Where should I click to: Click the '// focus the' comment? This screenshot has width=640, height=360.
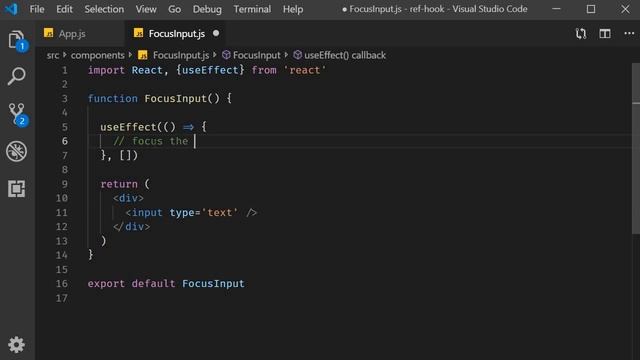(x=151, y=141)
